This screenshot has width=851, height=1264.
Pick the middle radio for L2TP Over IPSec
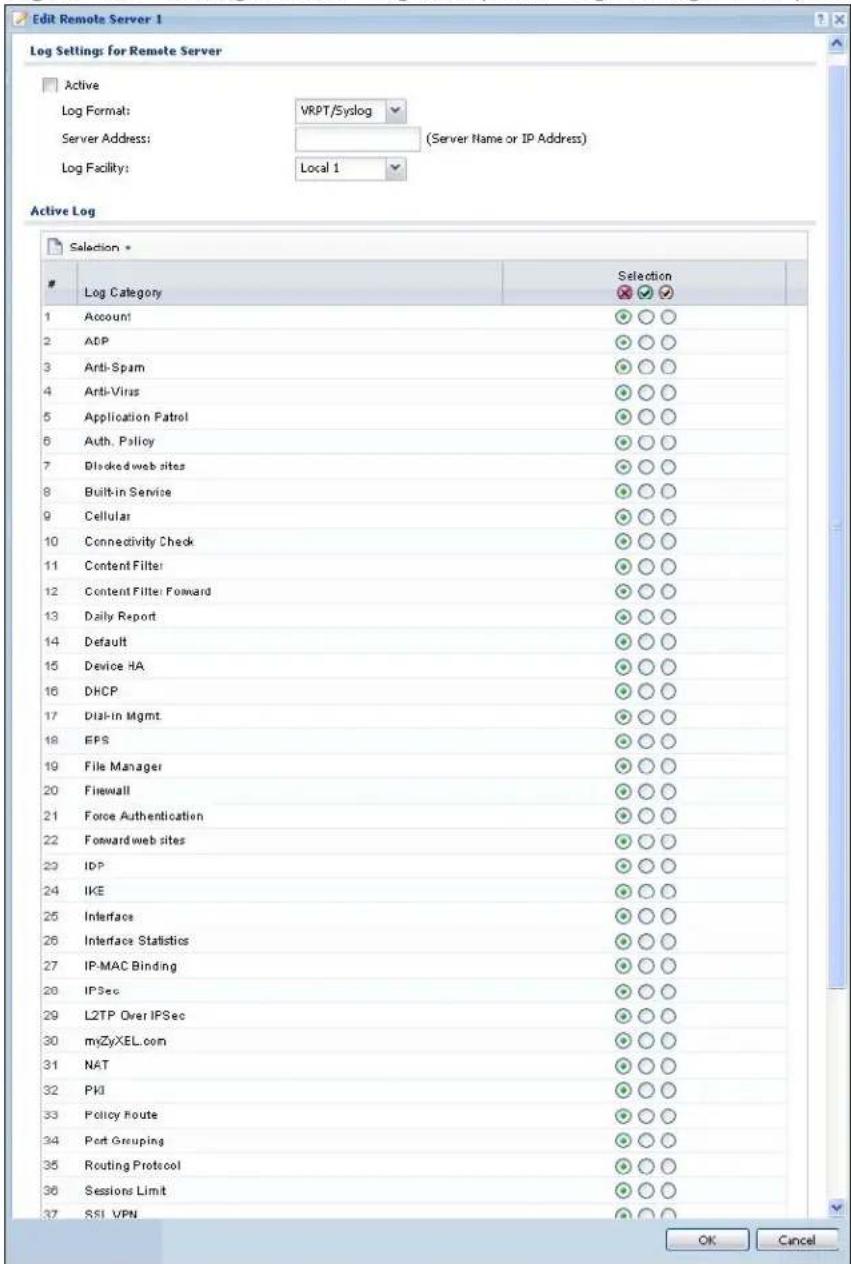648,1016
